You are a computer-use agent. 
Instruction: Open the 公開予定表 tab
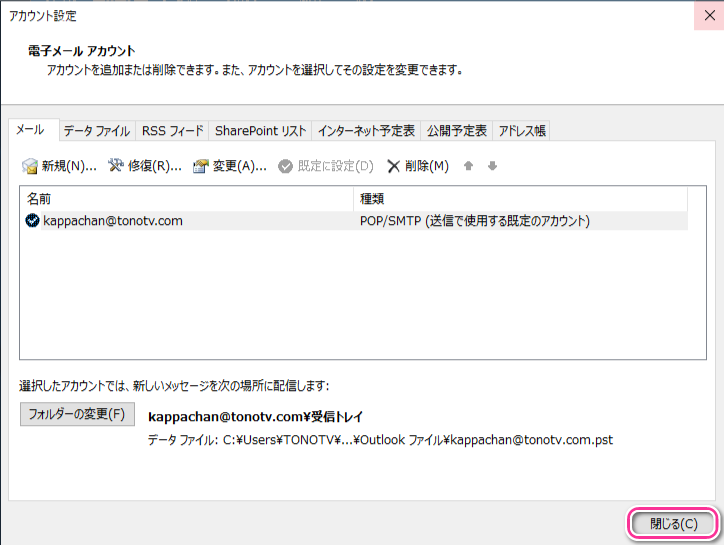[457, 131]
